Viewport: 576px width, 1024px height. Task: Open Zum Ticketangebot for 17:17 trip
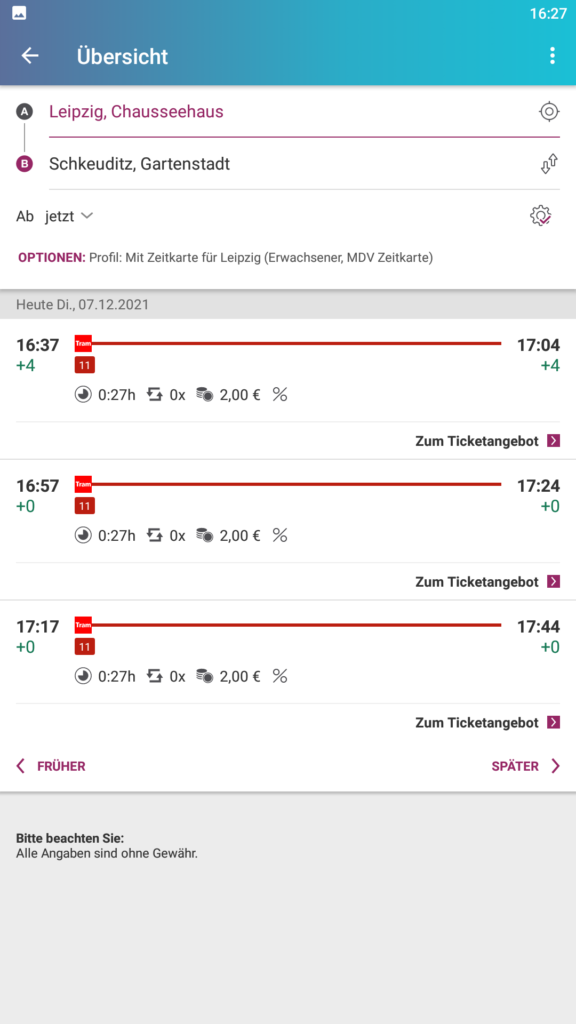(488, 723)
